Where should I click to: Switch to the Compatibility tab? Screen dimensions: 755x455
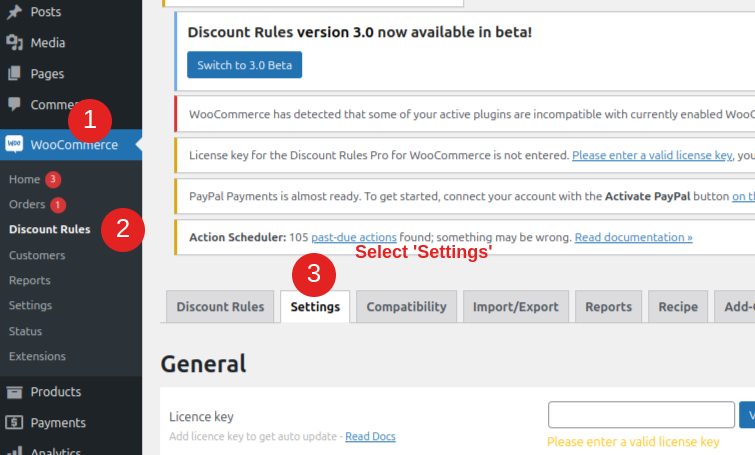click(x=406, y=307)
